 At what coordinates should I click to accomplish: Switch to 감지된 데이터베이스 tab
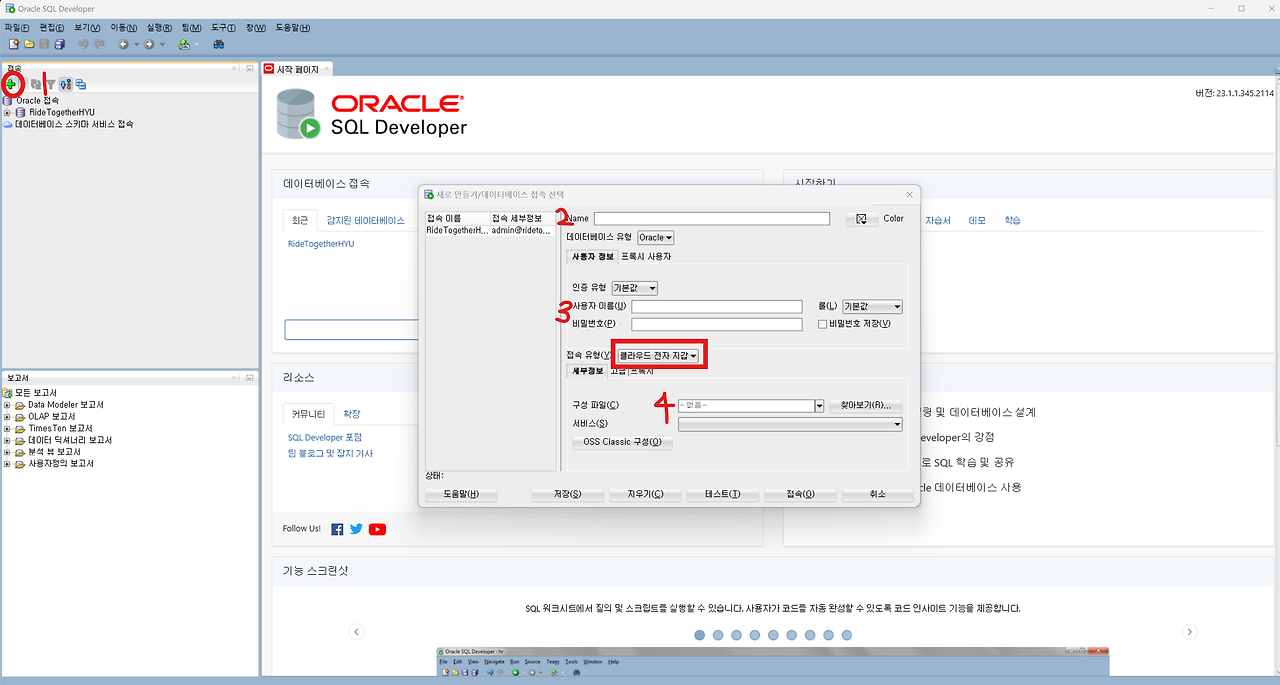[366, 220]
